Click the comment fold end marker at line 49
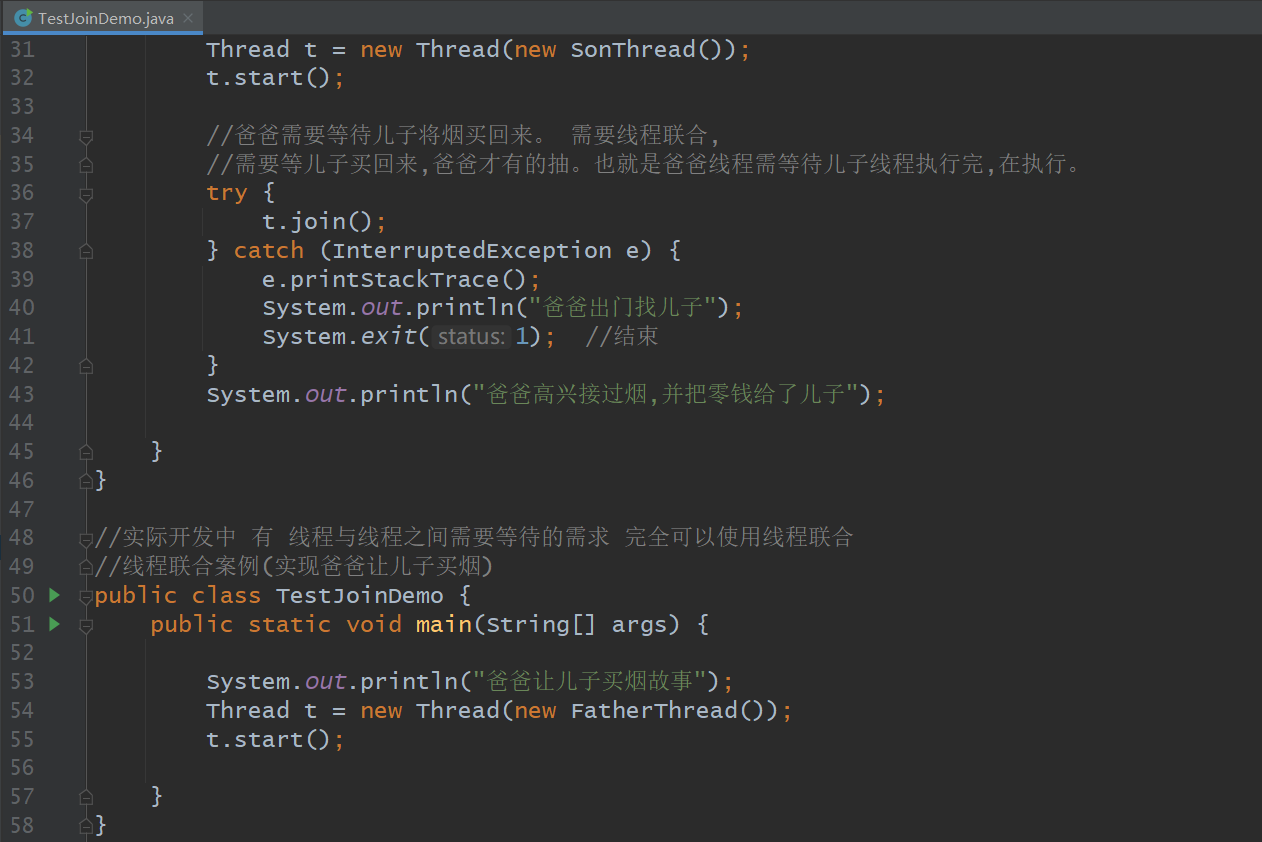Screen dimensions: 1262x842 click(x=86, y=567)
